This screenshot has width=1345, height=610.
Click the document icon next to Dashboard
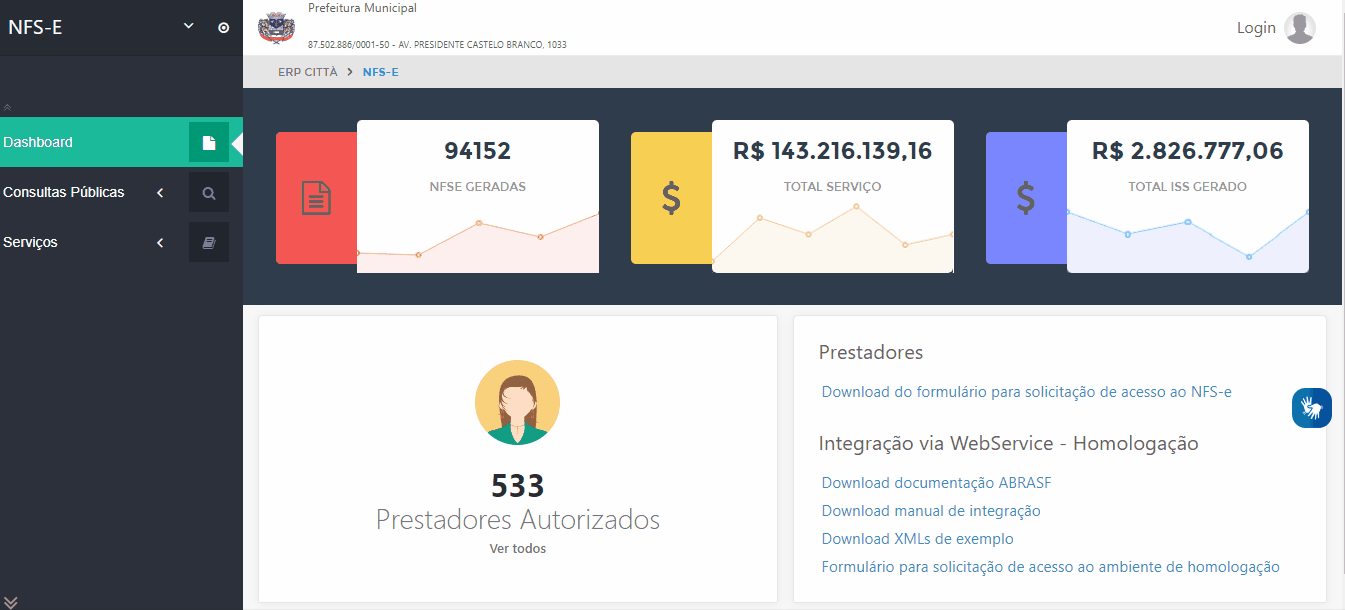[x=209, y=142]
